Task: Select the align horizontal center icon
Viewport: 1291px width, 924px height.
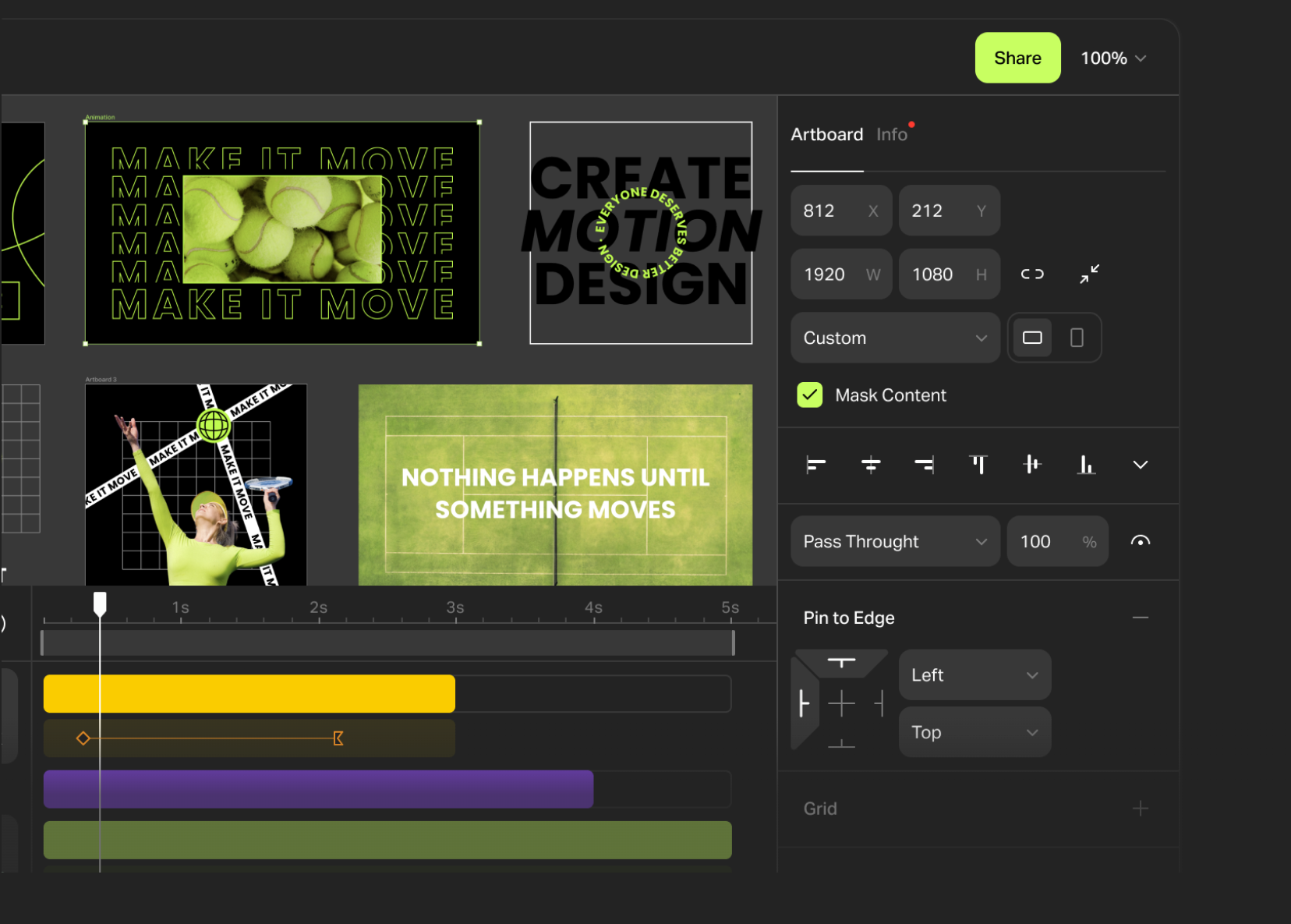Action: 870,465
